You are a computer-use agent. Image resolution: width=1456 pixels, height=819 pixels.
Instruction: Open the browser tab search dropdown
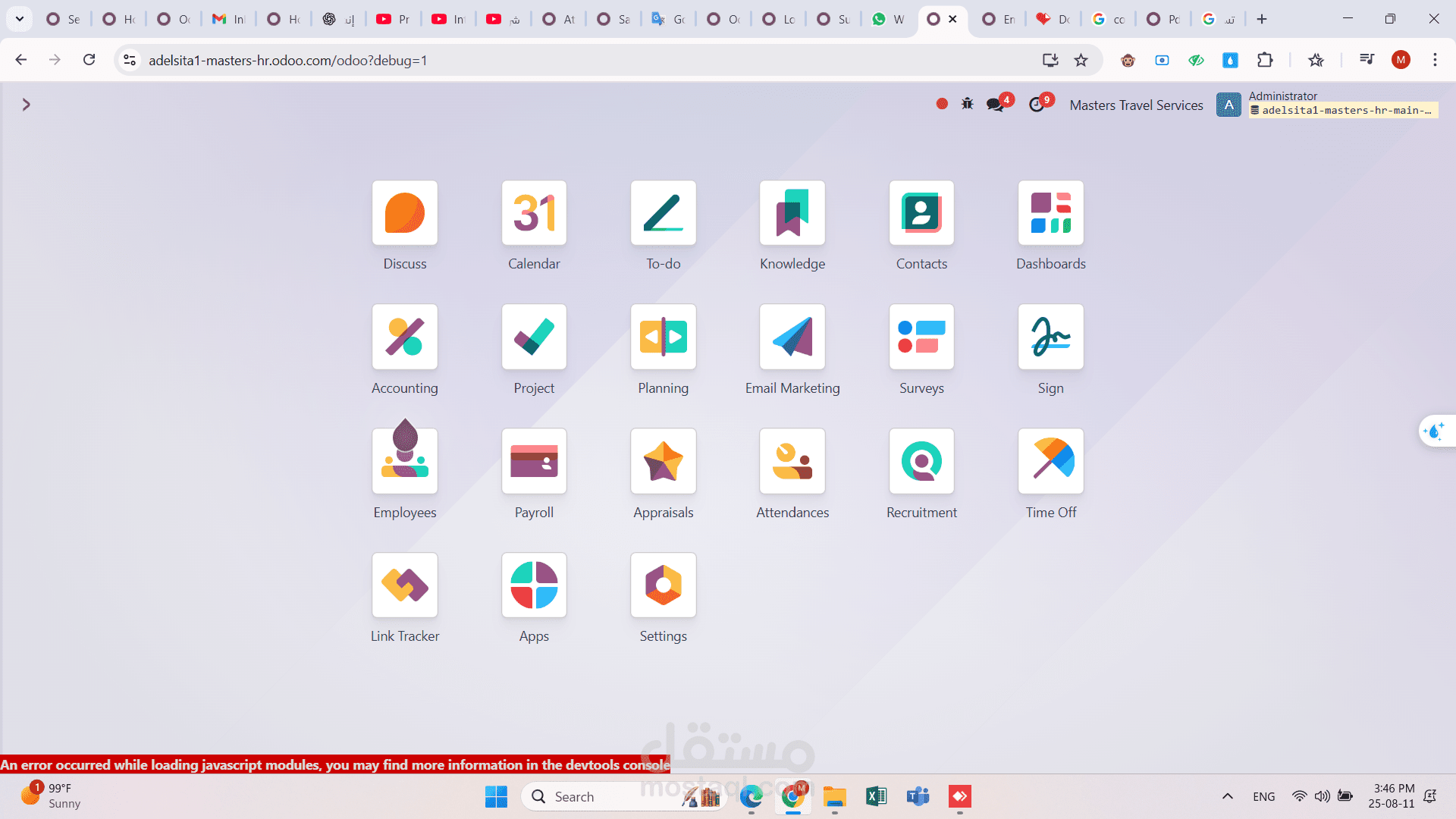[x=20, y=19]
